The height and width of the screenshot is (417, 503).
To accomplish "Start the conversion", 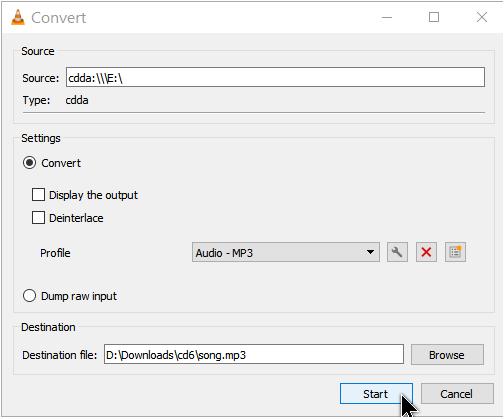I will [x=376, y=394].
